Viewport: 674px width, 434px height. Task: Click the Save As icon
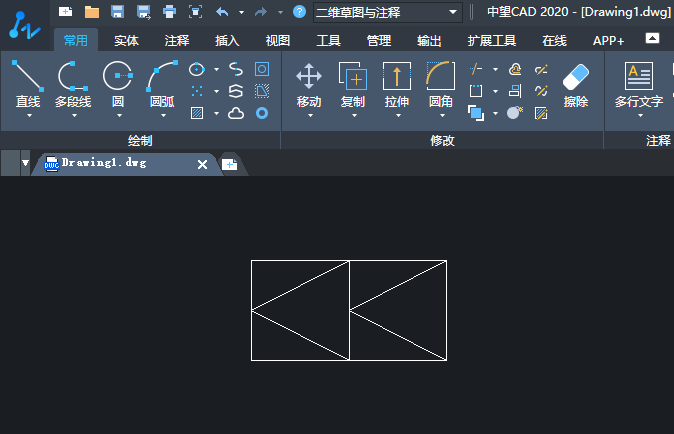pos(144,12)
